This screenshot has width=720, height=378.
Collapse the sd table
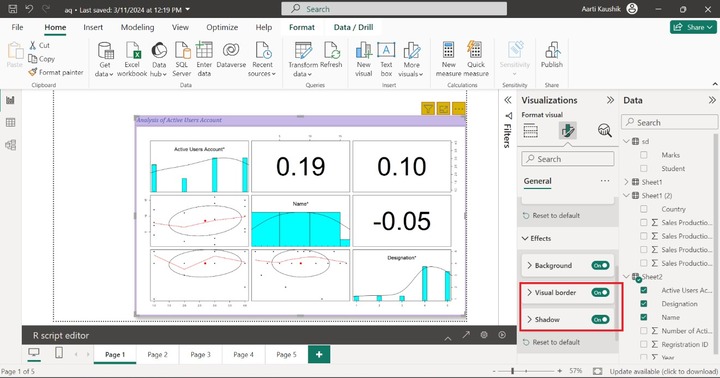click(x=626, y=141)
